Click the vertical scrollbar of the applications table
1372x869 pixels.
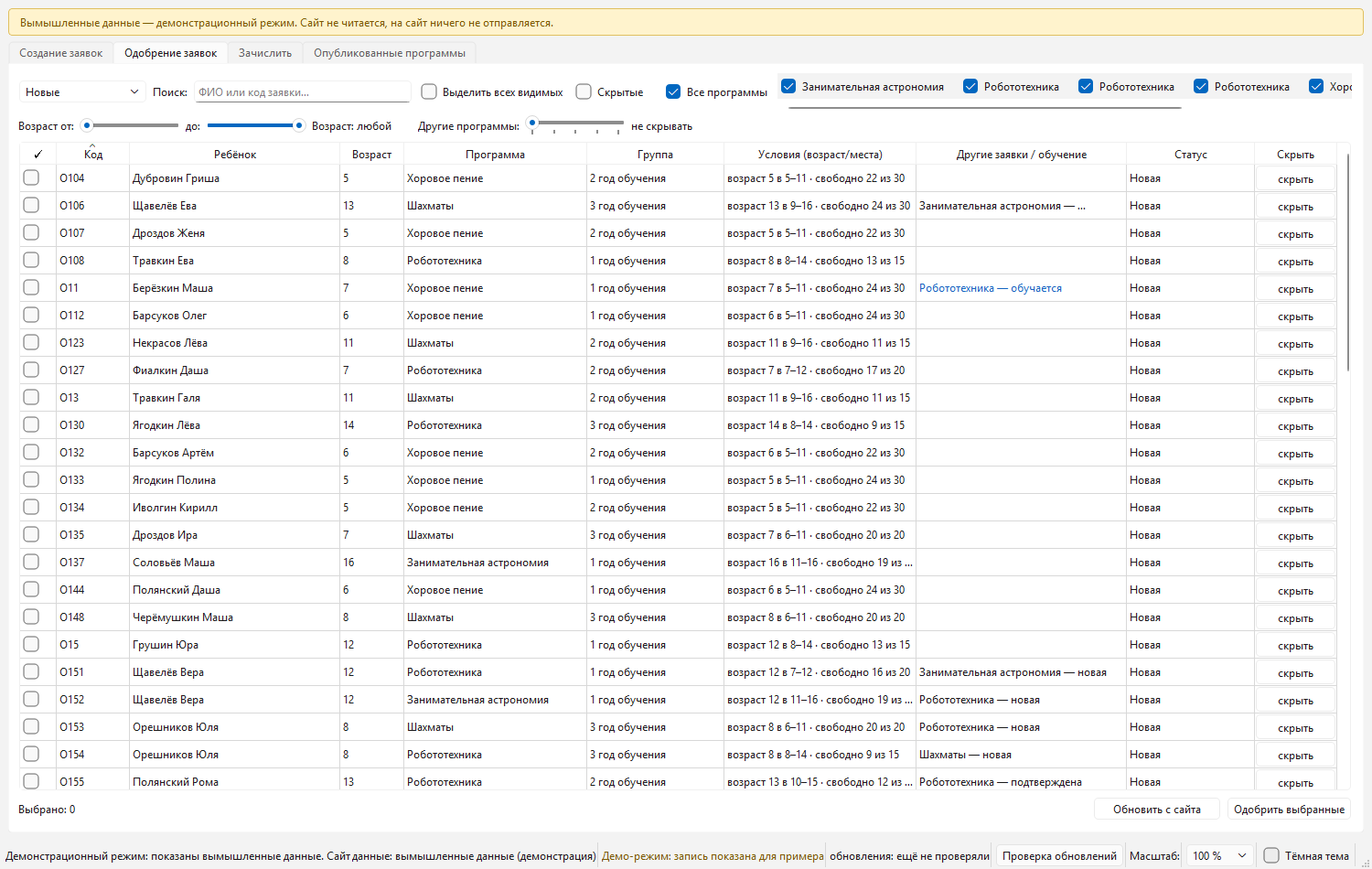click(1348, 263)
